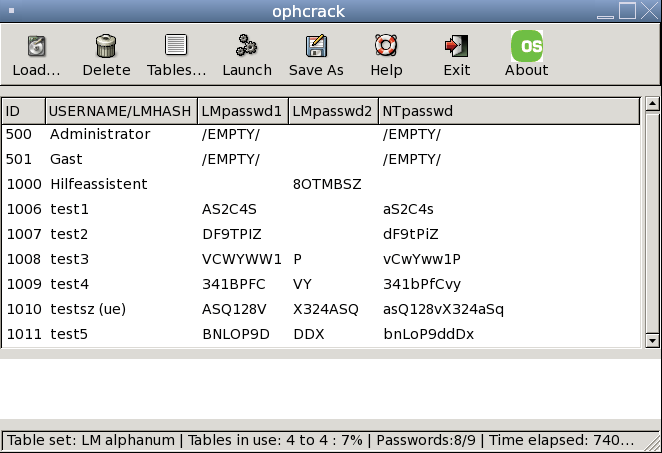Select the test1 username
The image size is (662, 453).
pos(69,209)
